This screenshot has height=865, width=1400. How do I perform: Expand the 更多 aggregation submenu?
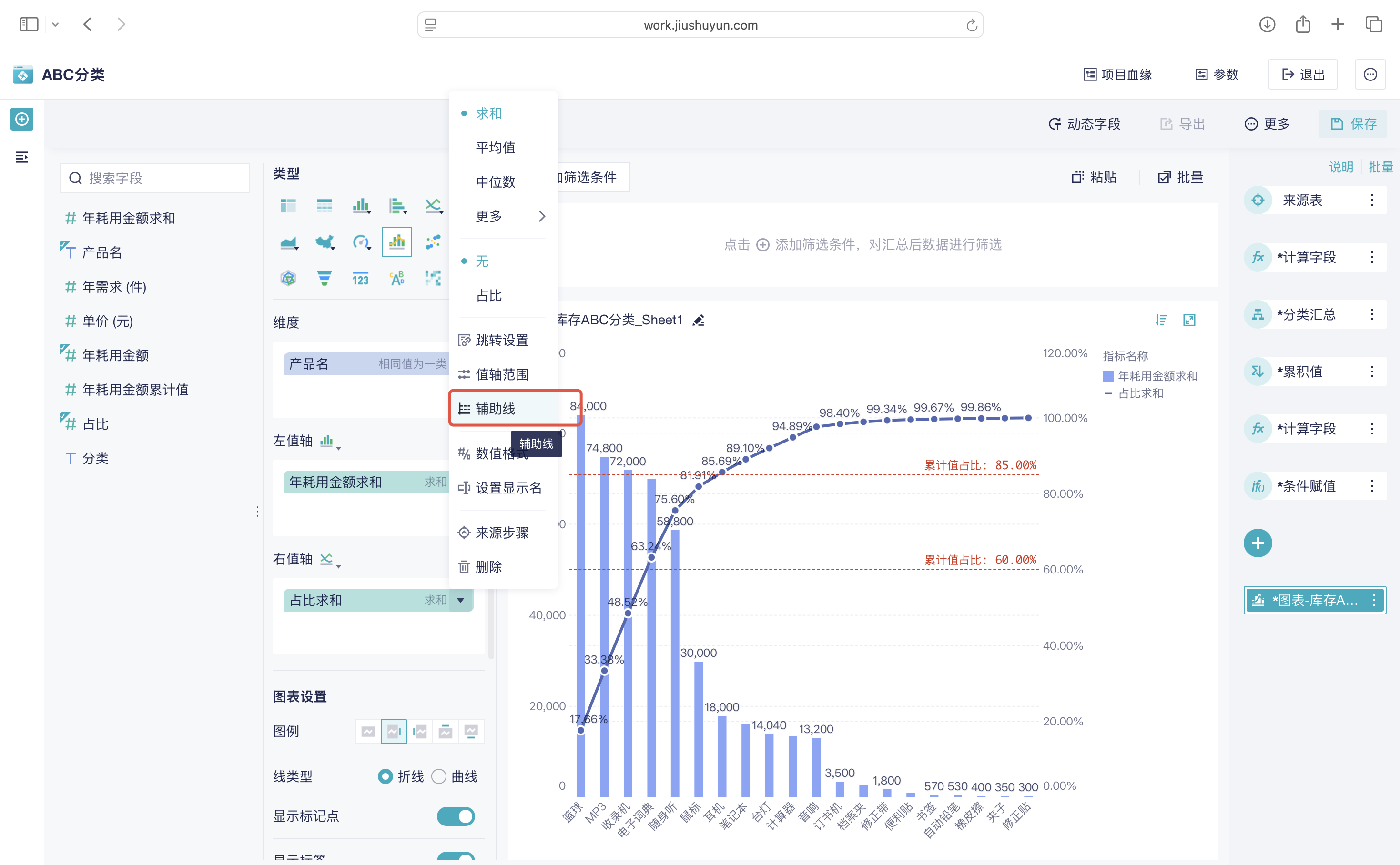tap(488, 216)
